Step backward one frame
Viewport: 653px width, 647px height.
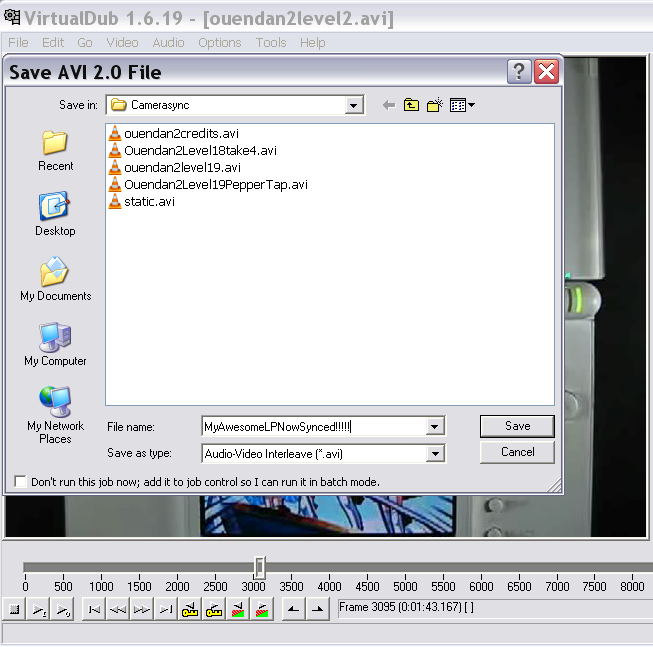[x=118, y=610]
